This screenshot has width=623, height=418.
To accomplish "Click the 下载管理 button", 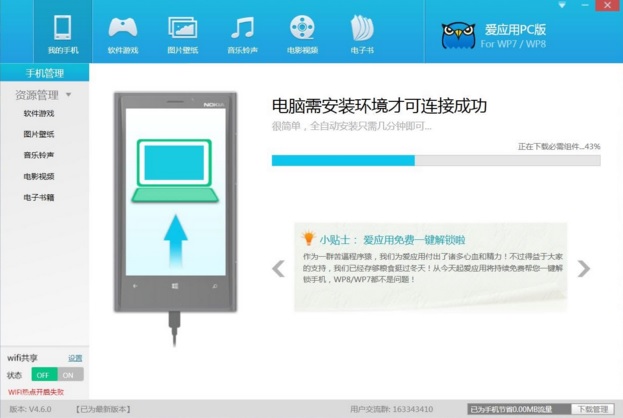I will pos(591,409).
